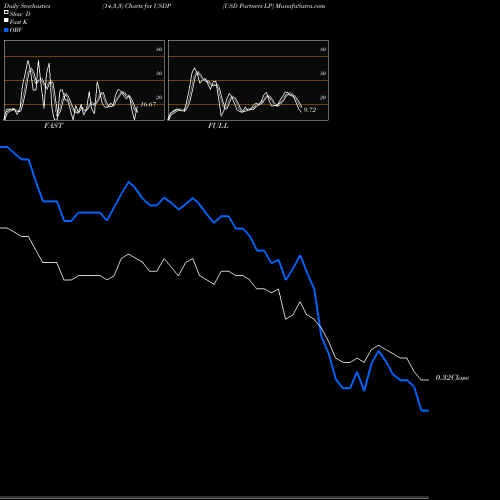Click the Fast K legend swatch

pos(6,21)
